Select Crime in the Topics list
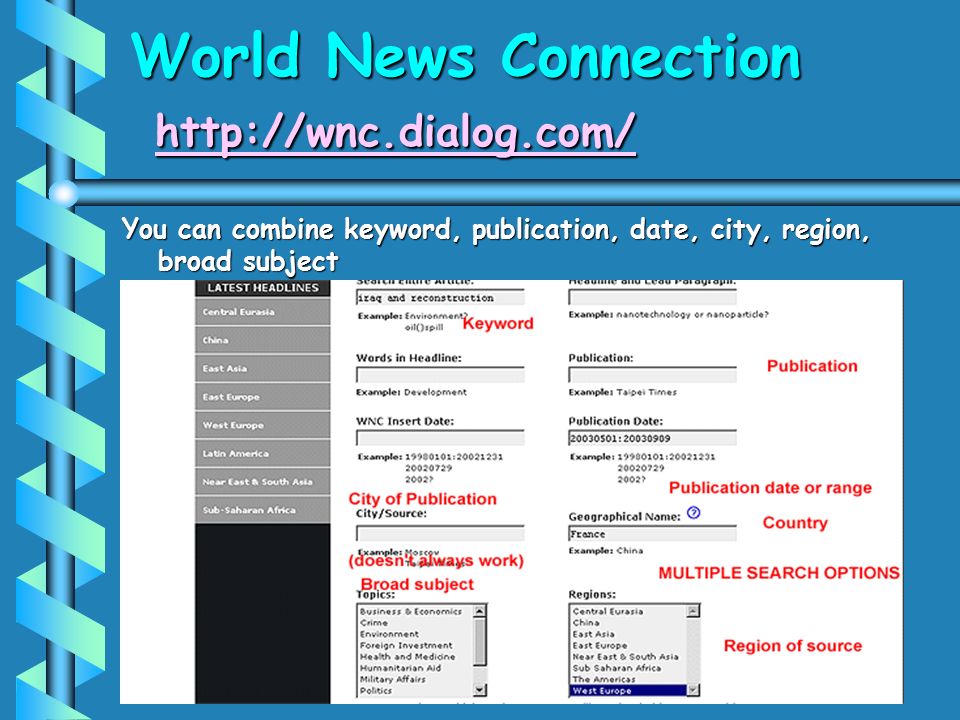Viewport: 960px width, 720px height. coord(374,623)
